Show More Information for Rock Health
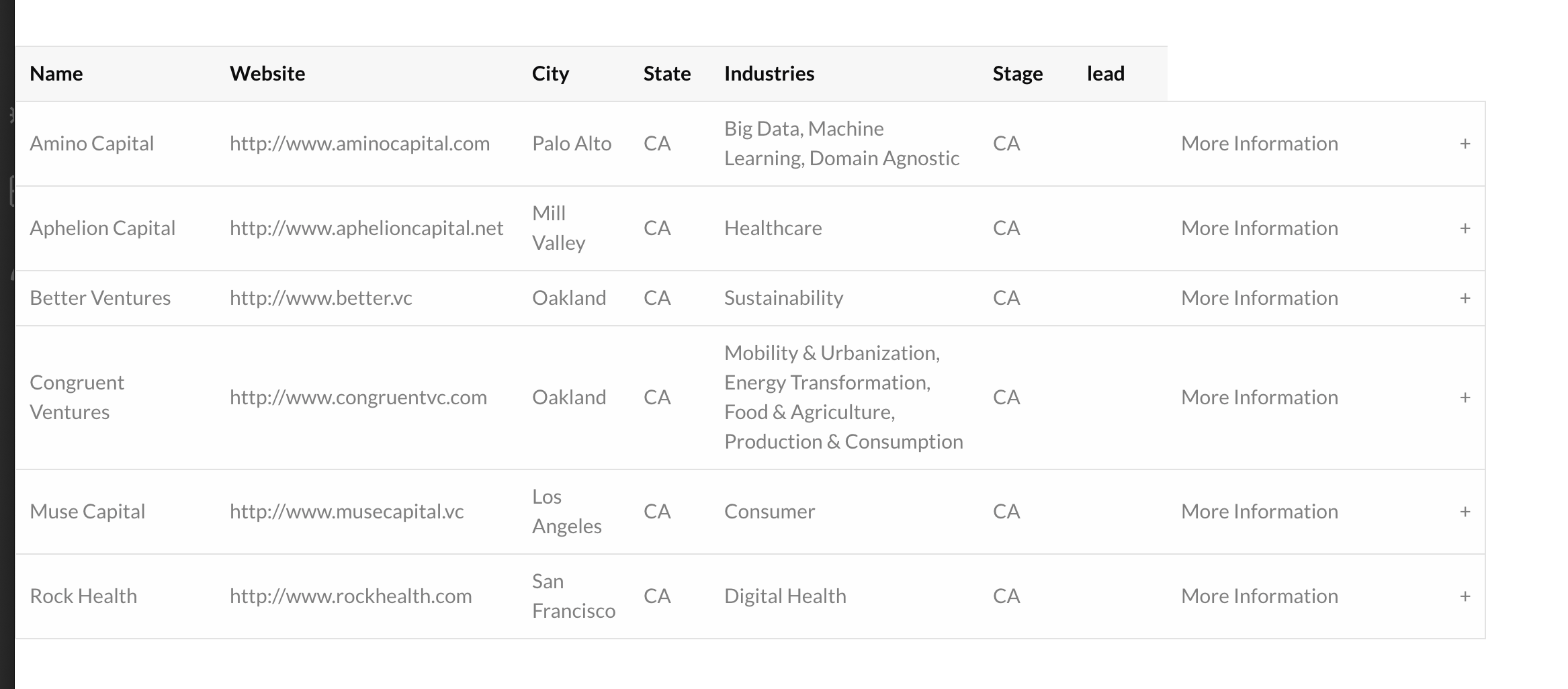Image resolution: width=1568 pixels, height=689 pixels. (1260, 596)
